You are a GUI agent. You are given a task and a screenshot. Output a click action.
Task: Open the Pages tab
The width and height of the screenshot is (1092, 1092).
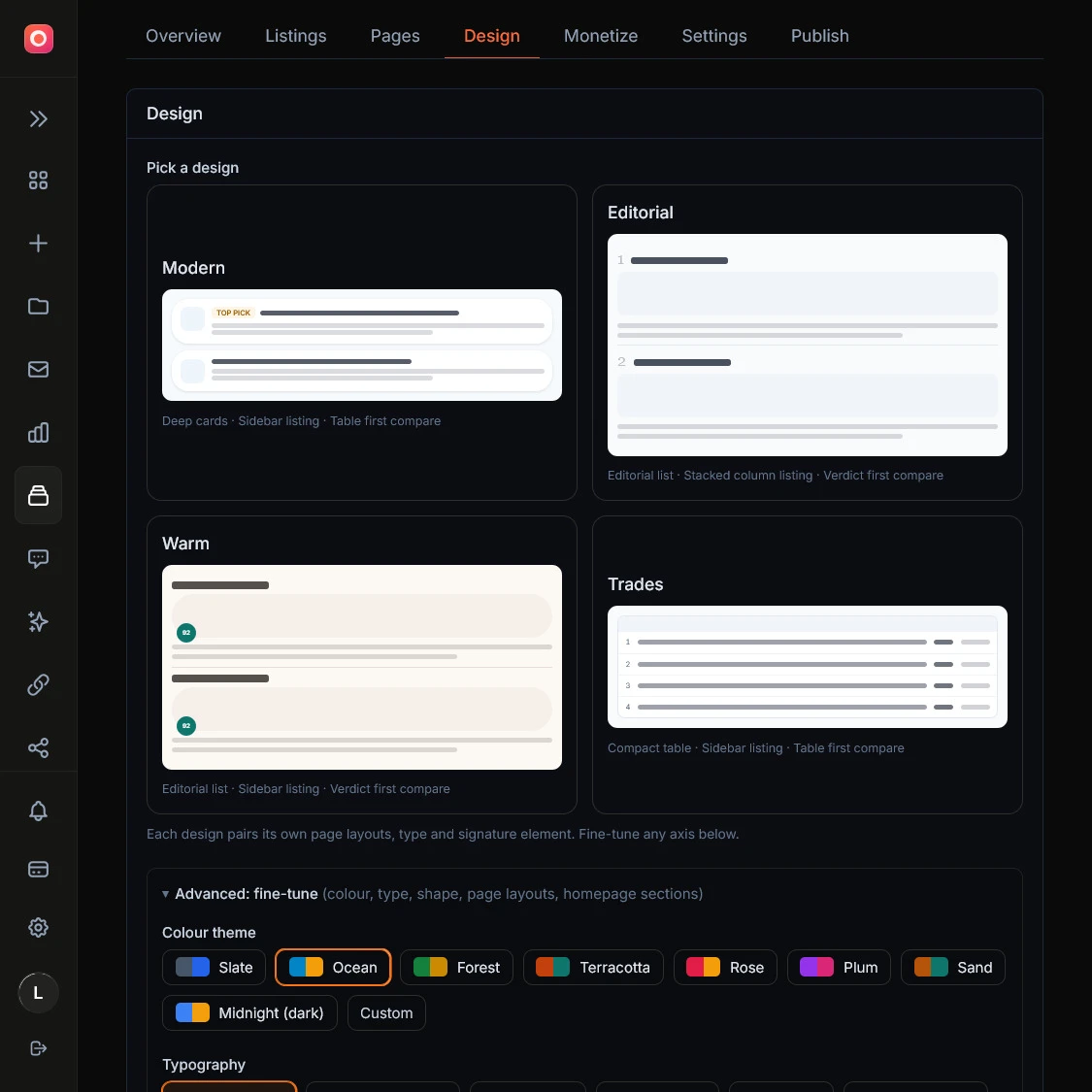tap(395, 36)
